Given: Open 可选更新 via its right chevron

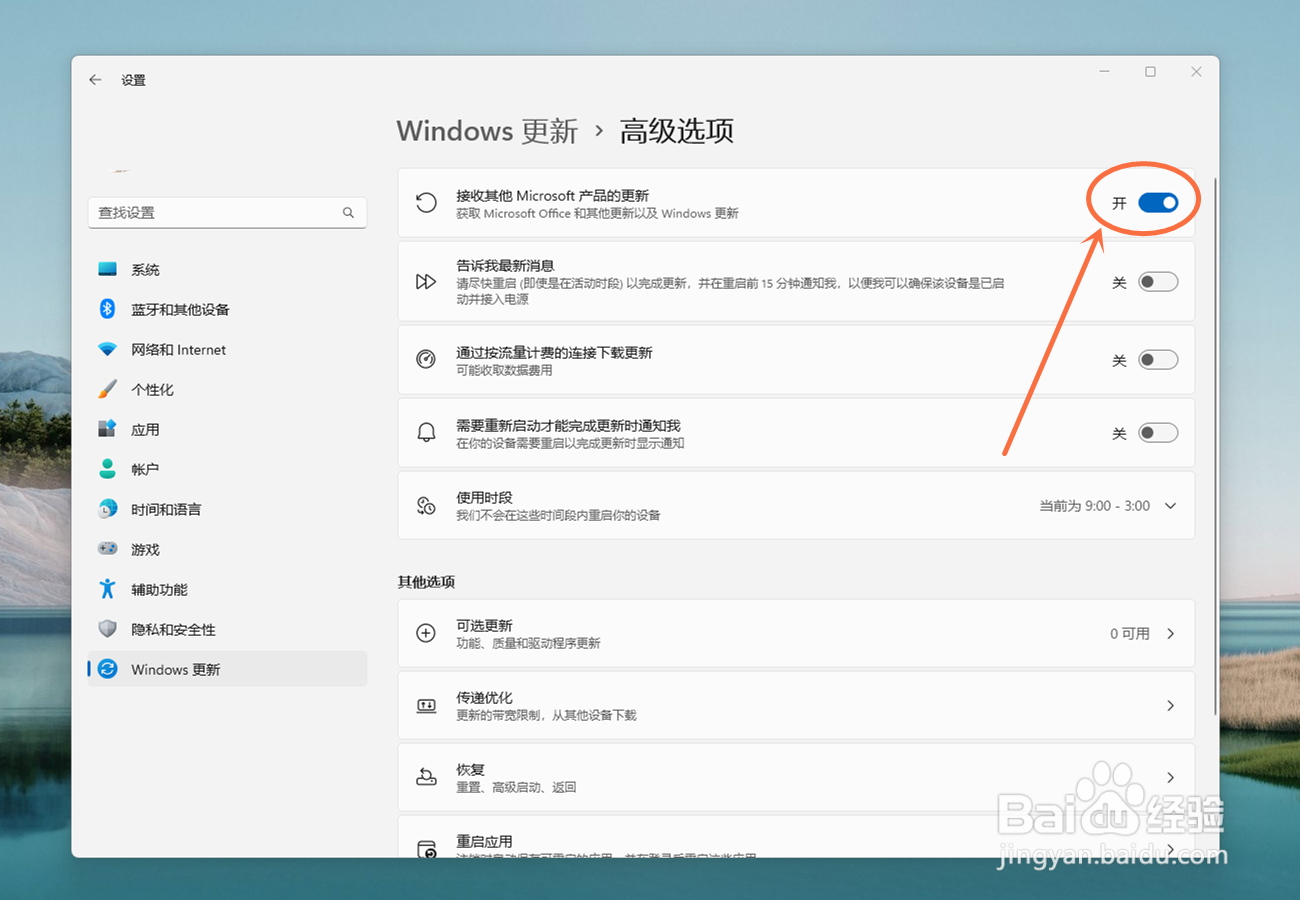Looking at the screenshot, I should [1171, 633].
